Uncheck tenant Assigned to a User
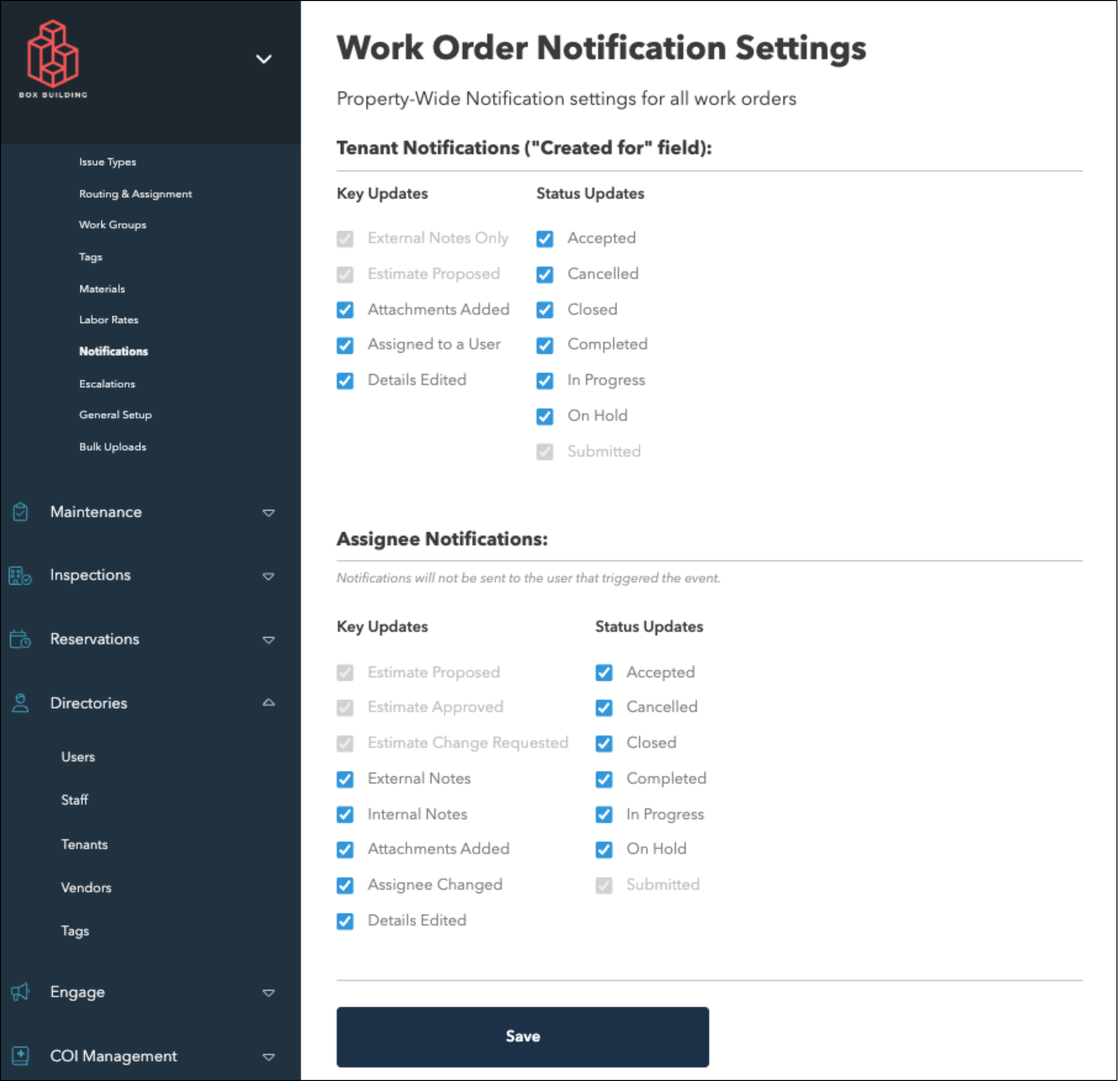The image size is (1120, 1081). pyautogui.click(x=345, y=345)
